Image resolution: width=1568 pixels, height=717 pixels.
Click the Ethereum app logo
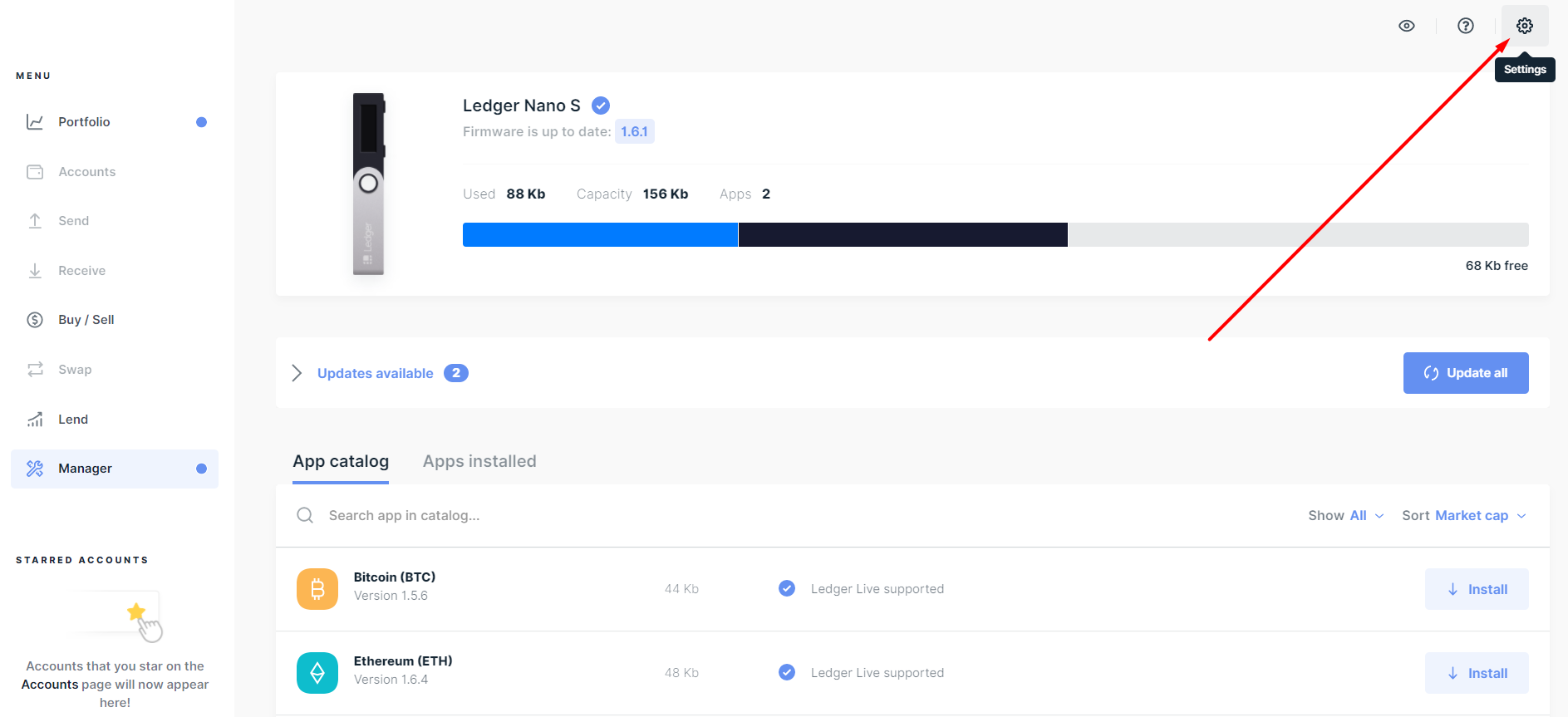click(317, 673)
